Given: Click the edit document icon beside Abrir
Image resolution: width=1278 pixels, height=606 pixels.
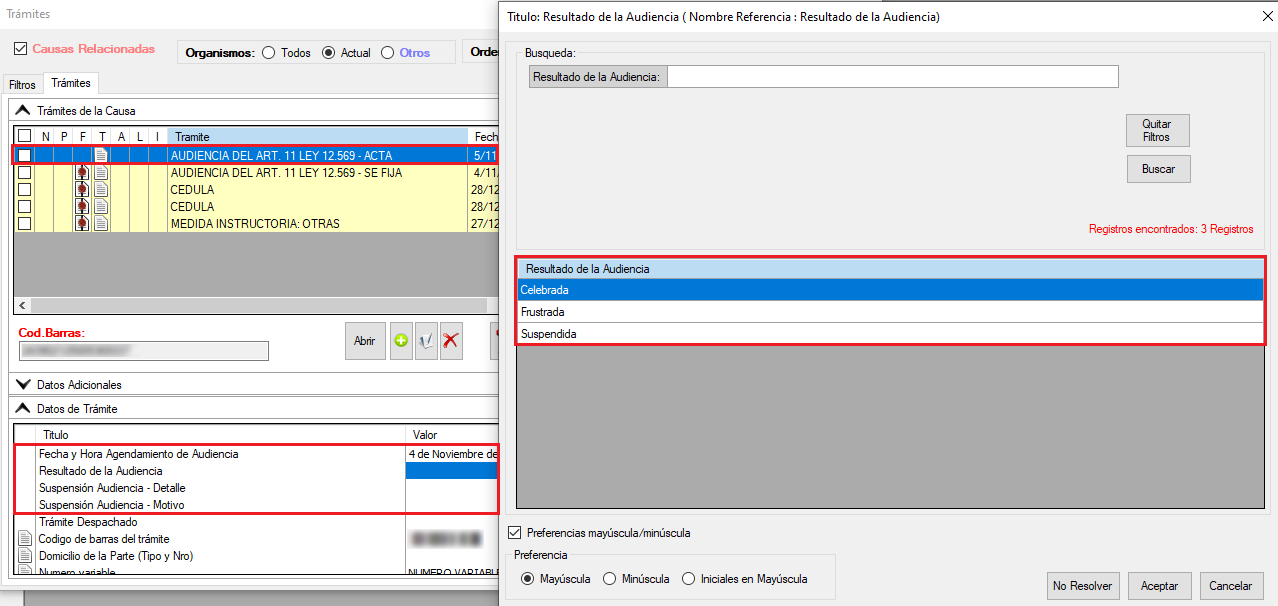Looking at the screenshot, I should pos(426,341).
